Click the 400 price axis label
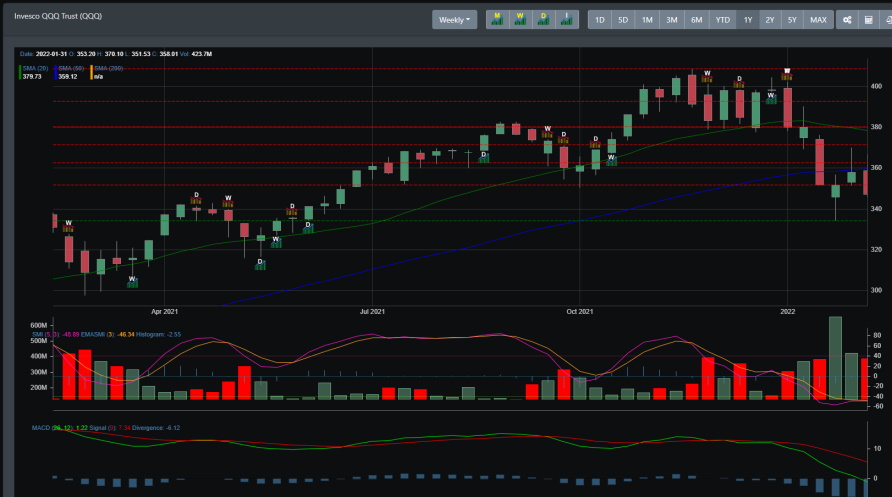This screenshot has height=497, width=892. 876,86
